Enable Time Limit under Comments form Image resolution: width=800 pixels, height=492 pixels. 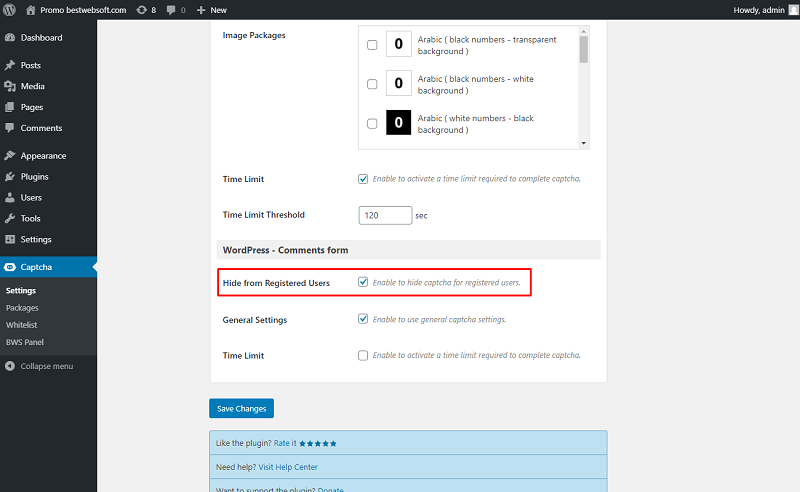pos(363,355)
